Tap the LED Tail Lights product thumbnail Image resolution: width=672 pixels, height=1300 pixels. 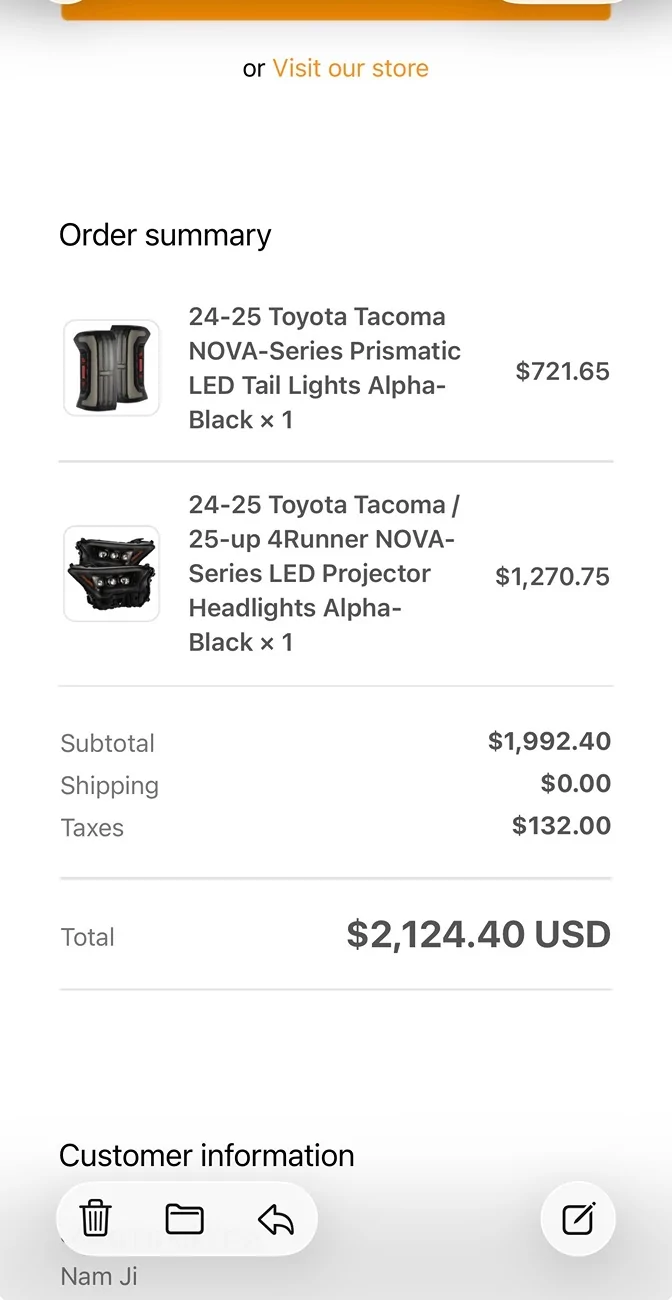(111, 368)
